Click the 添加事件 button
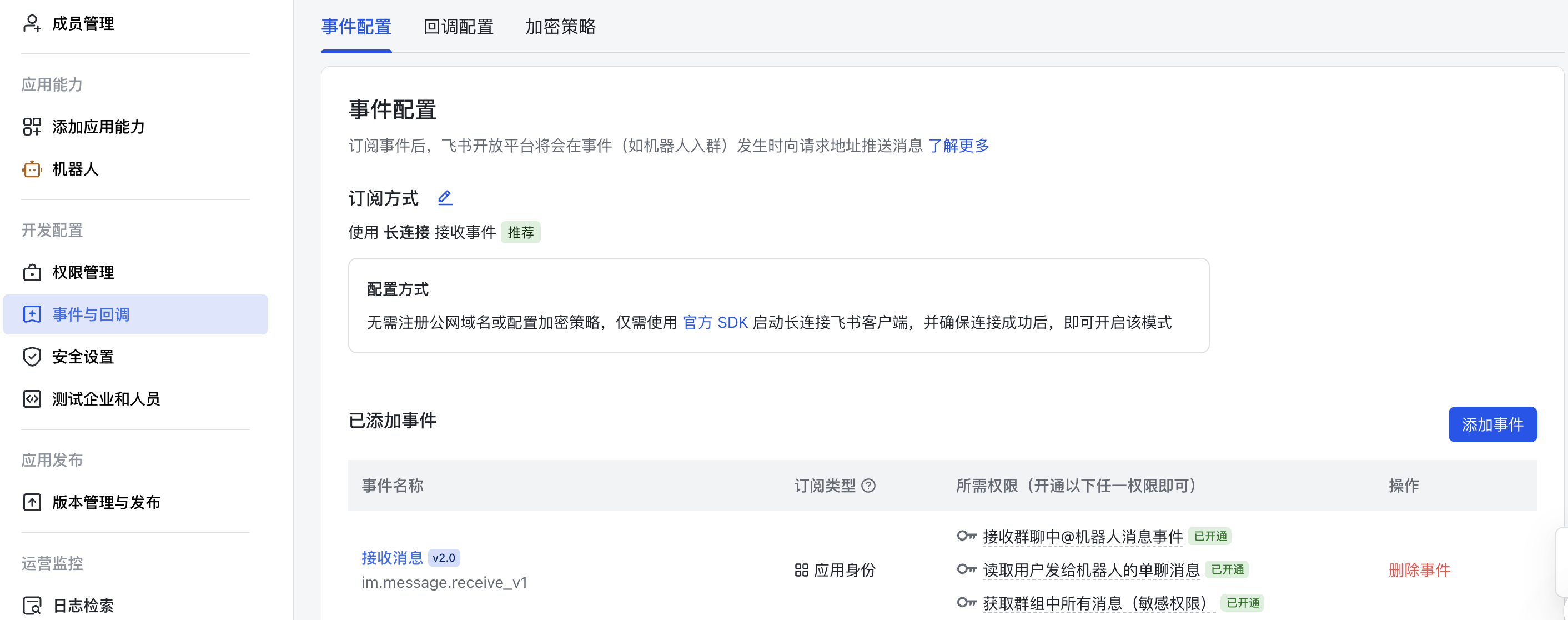Viewport: 1568px width, 620px height. click(x=1492, y=424)
